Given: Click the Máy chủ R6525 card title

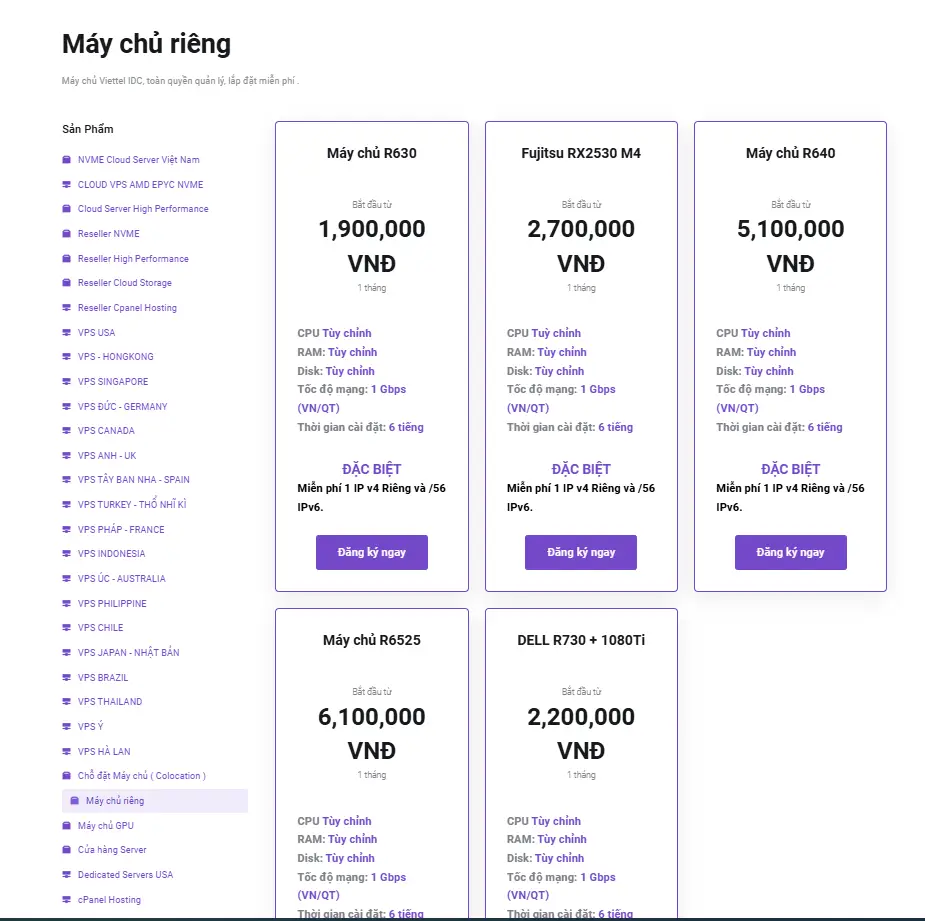Looking at the screenshot, I should [372, 640].
